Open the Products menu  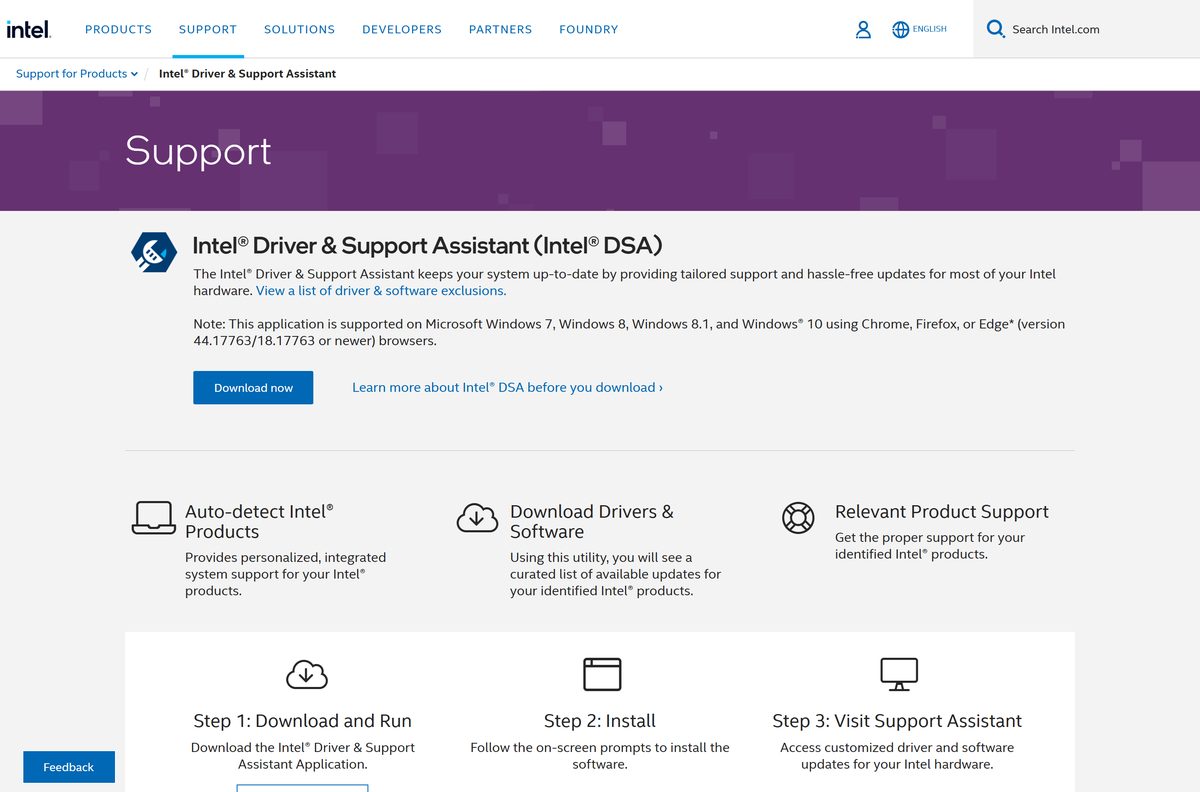tap(118, 29)
